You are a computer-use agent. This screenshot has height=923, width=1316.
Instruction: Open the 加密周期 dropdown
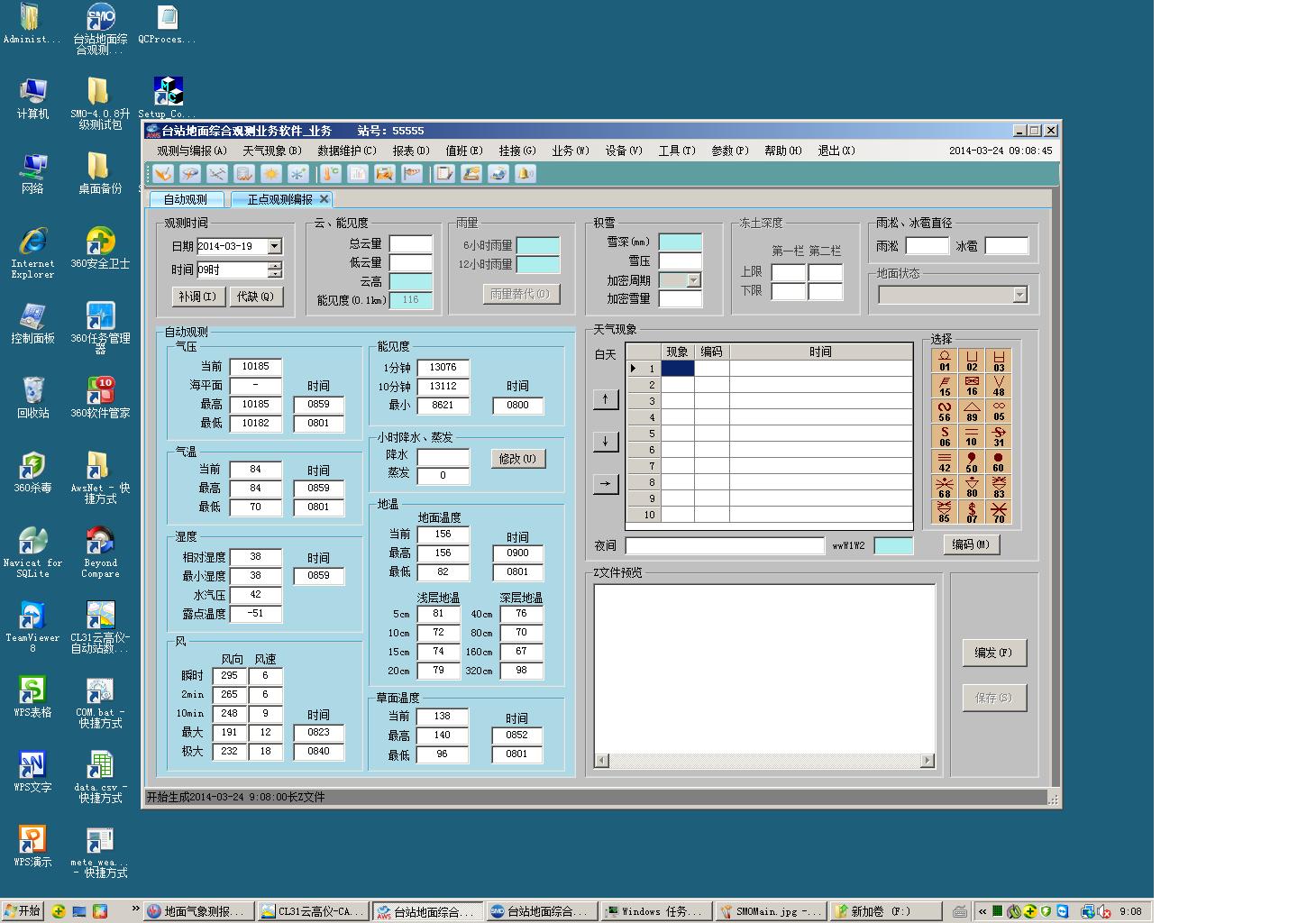[x=693, y=280]
